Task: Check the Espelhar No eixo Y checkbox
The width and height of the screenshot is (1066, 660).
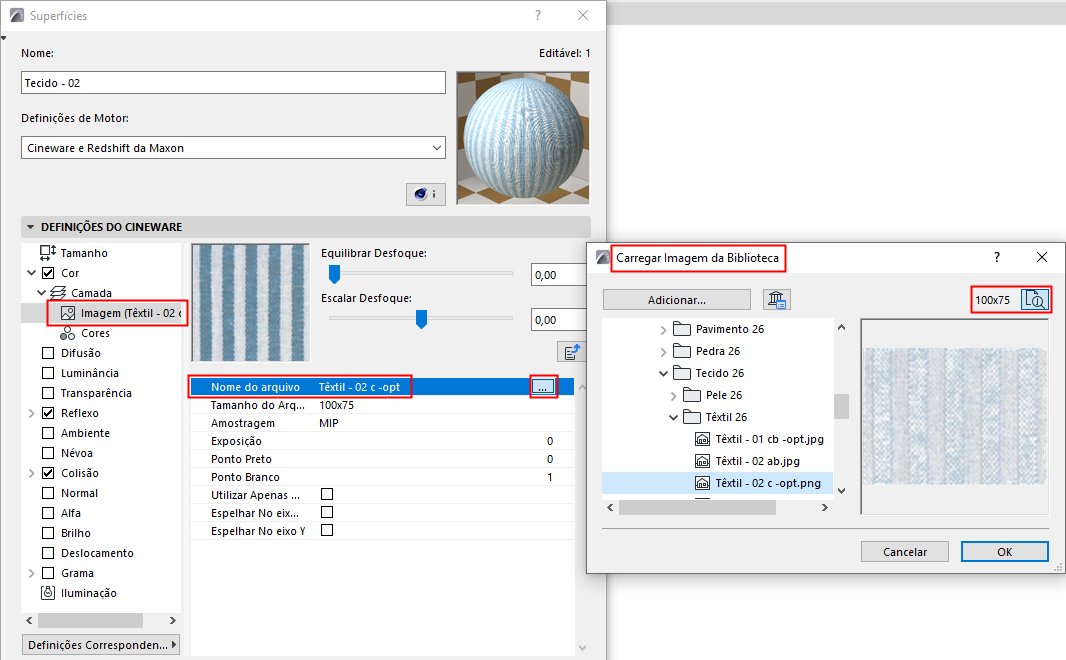Action: tap(327, 530)
